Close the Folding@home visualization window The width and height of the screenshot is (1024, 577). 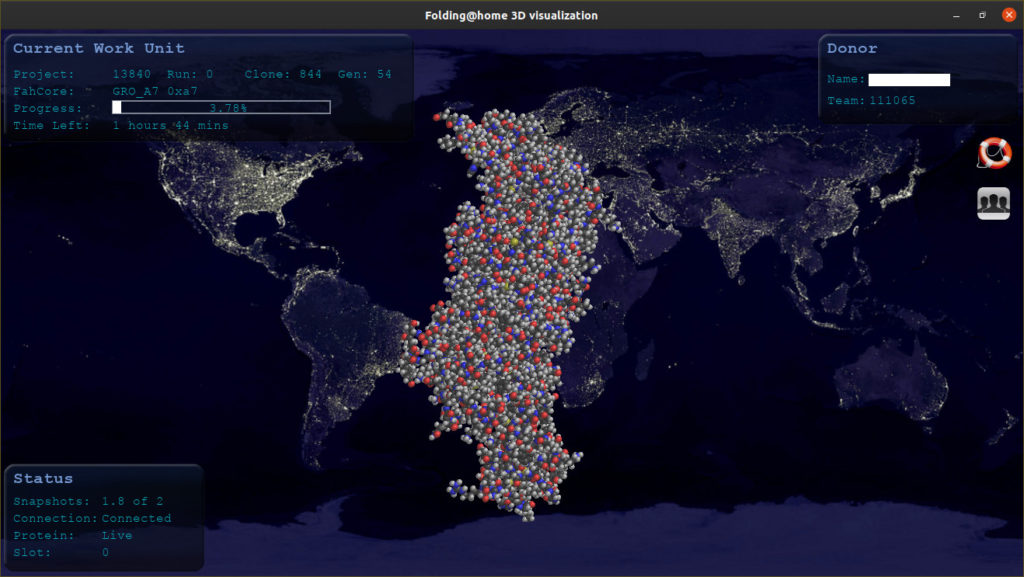pyautogui.click(x=1009, y=14)
